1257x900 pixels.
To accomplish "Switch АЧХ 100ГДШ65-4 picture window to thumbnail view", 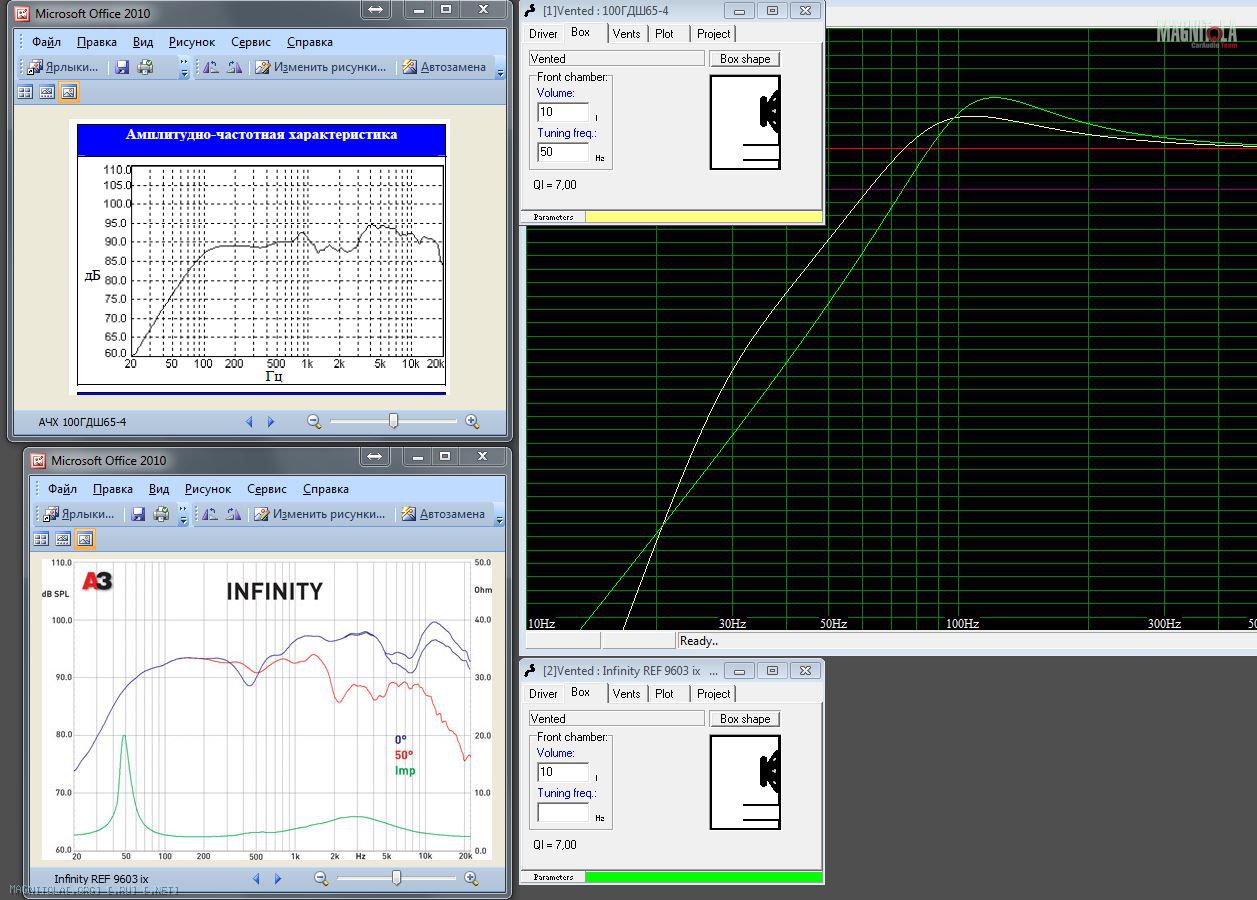I will pos(25,92).
